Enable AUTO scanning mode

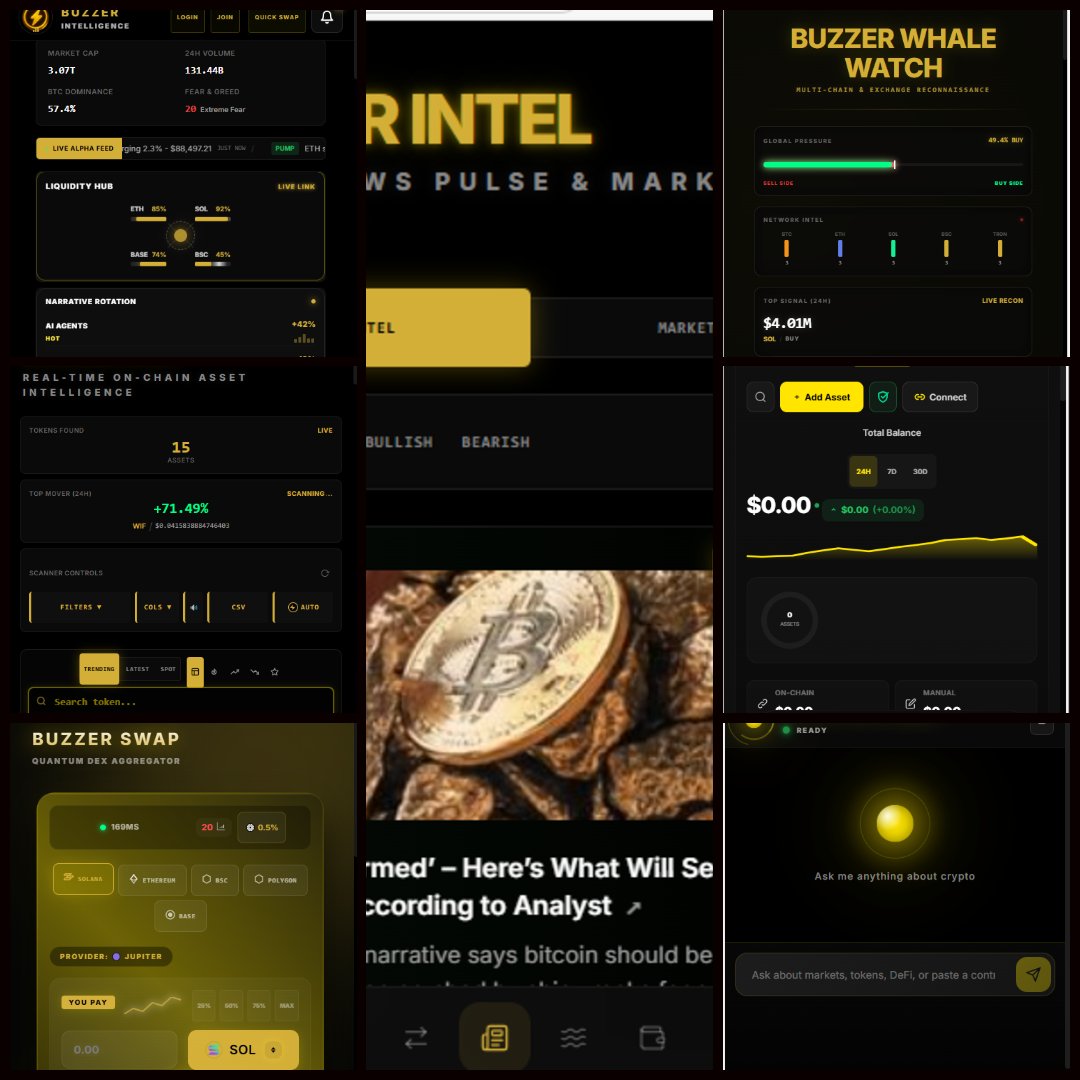pos(303,607)
